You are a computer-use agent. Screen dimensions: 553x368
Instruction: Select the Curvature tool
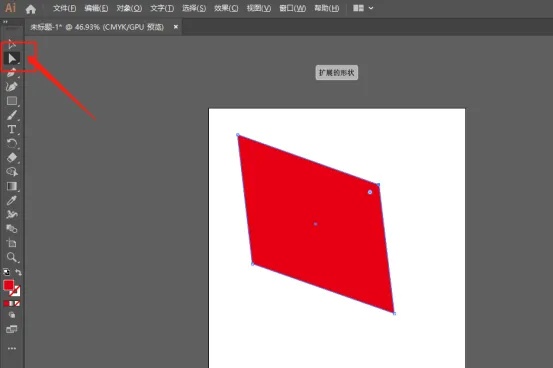[12, 86]
